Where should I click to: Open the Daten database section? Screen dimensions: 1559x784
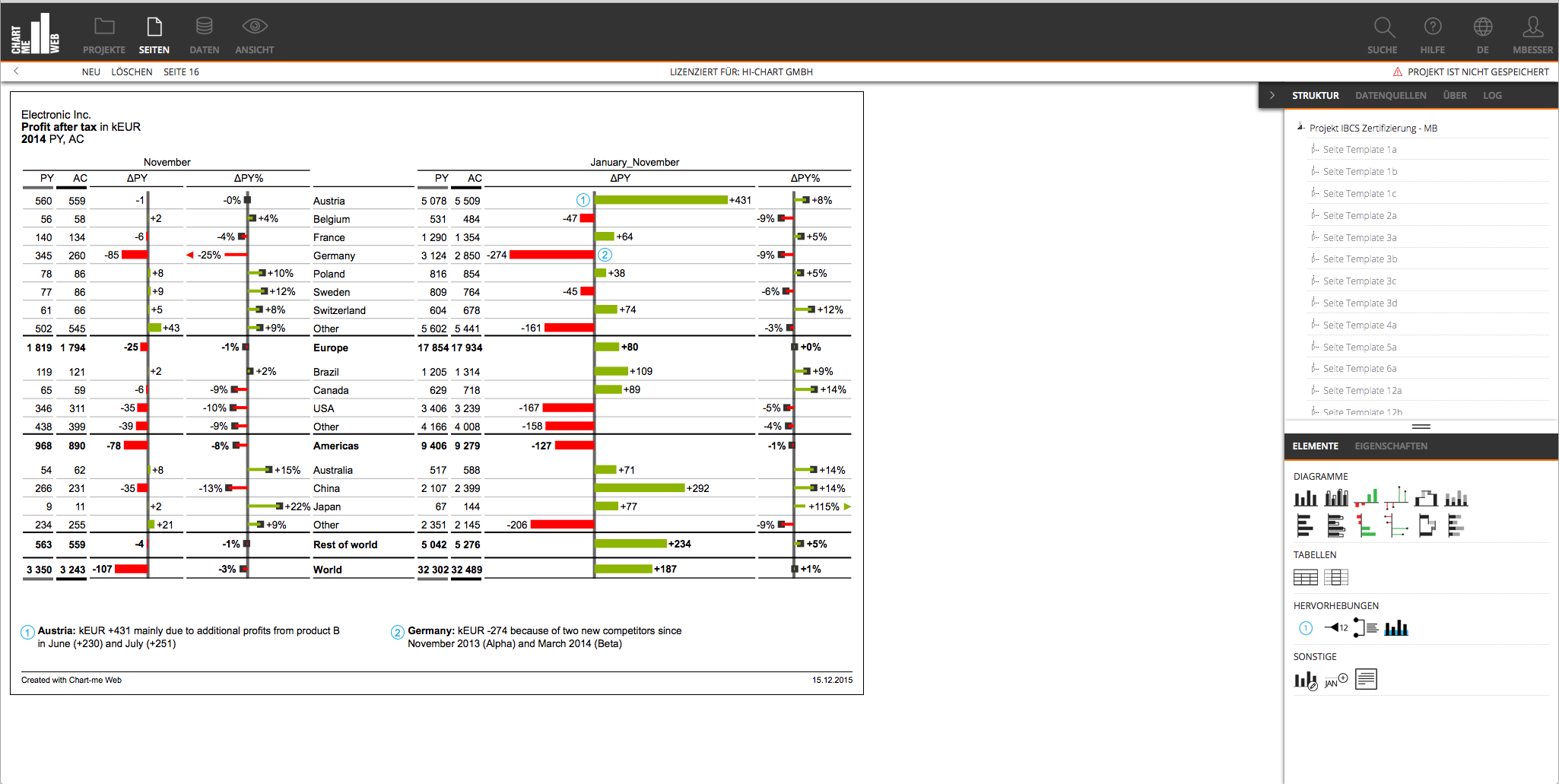click(x=204, y=35)
